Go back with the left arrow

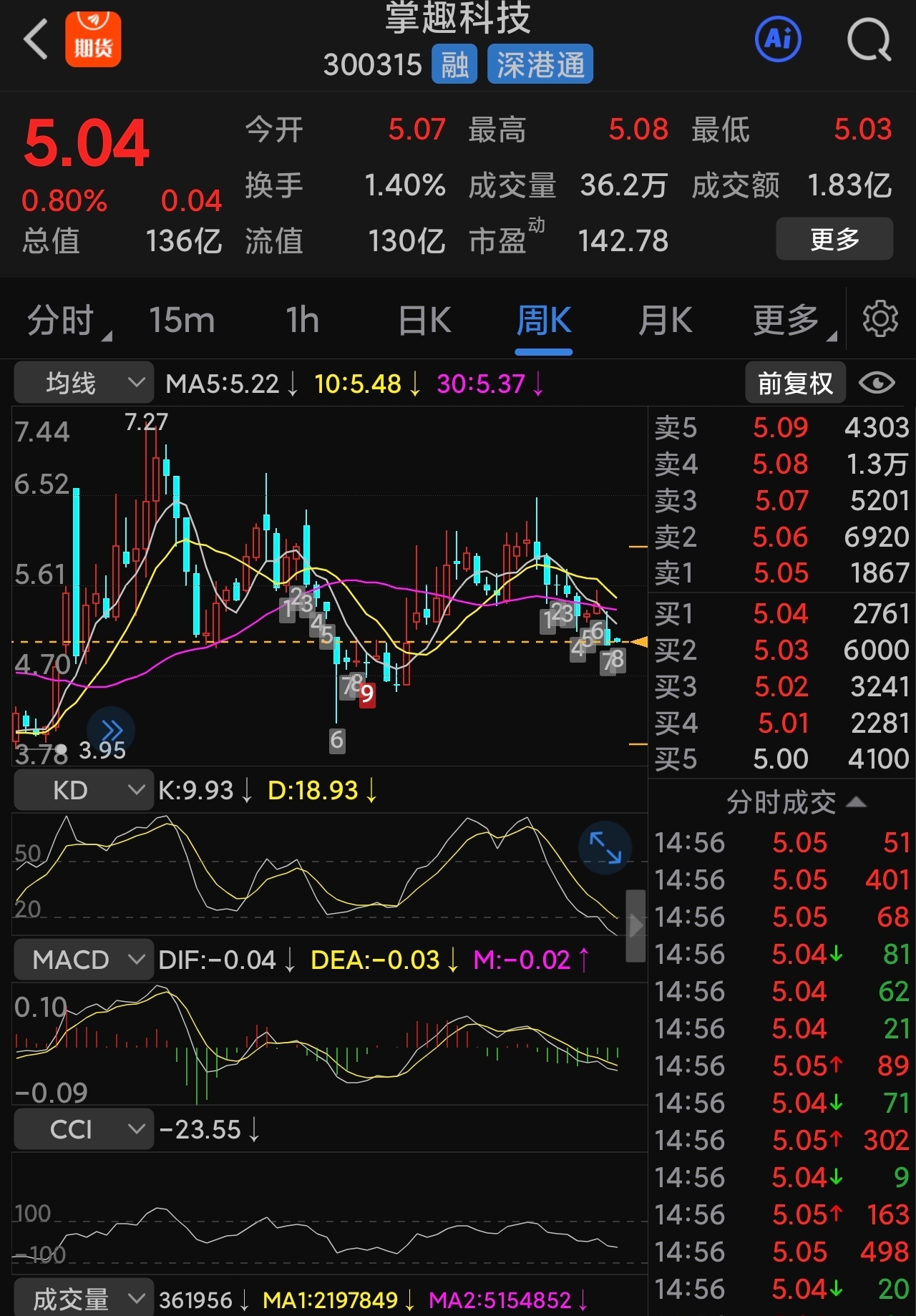click(36, 39)
